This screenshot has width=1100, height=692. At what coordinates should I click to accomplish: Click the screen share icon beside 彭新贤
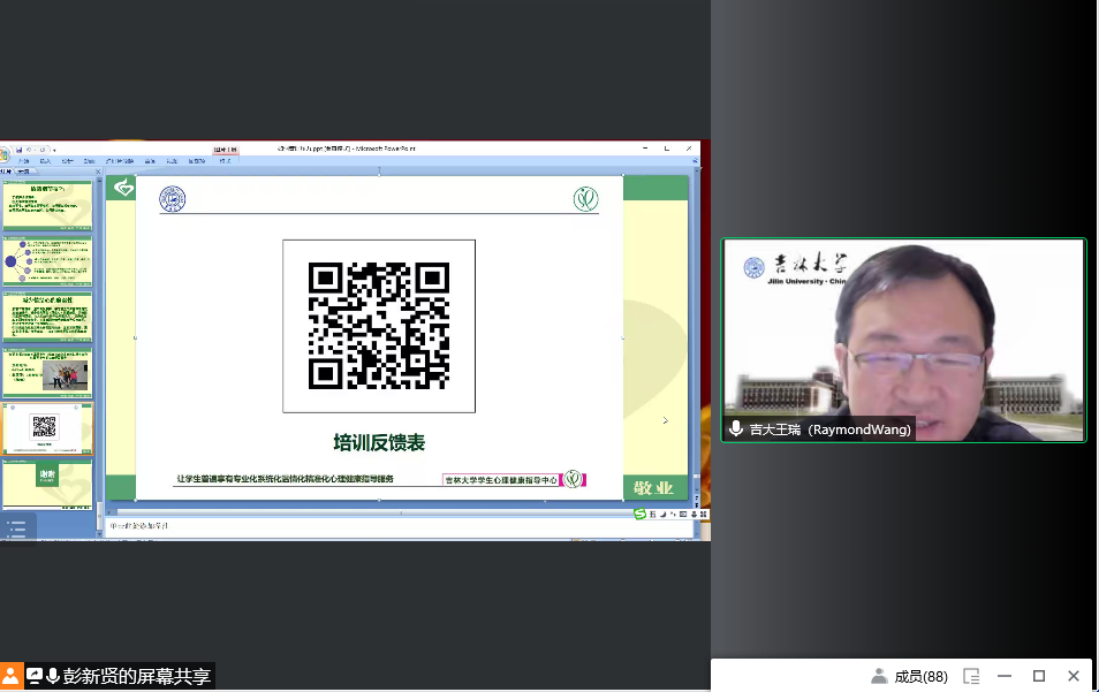(35, 676)
